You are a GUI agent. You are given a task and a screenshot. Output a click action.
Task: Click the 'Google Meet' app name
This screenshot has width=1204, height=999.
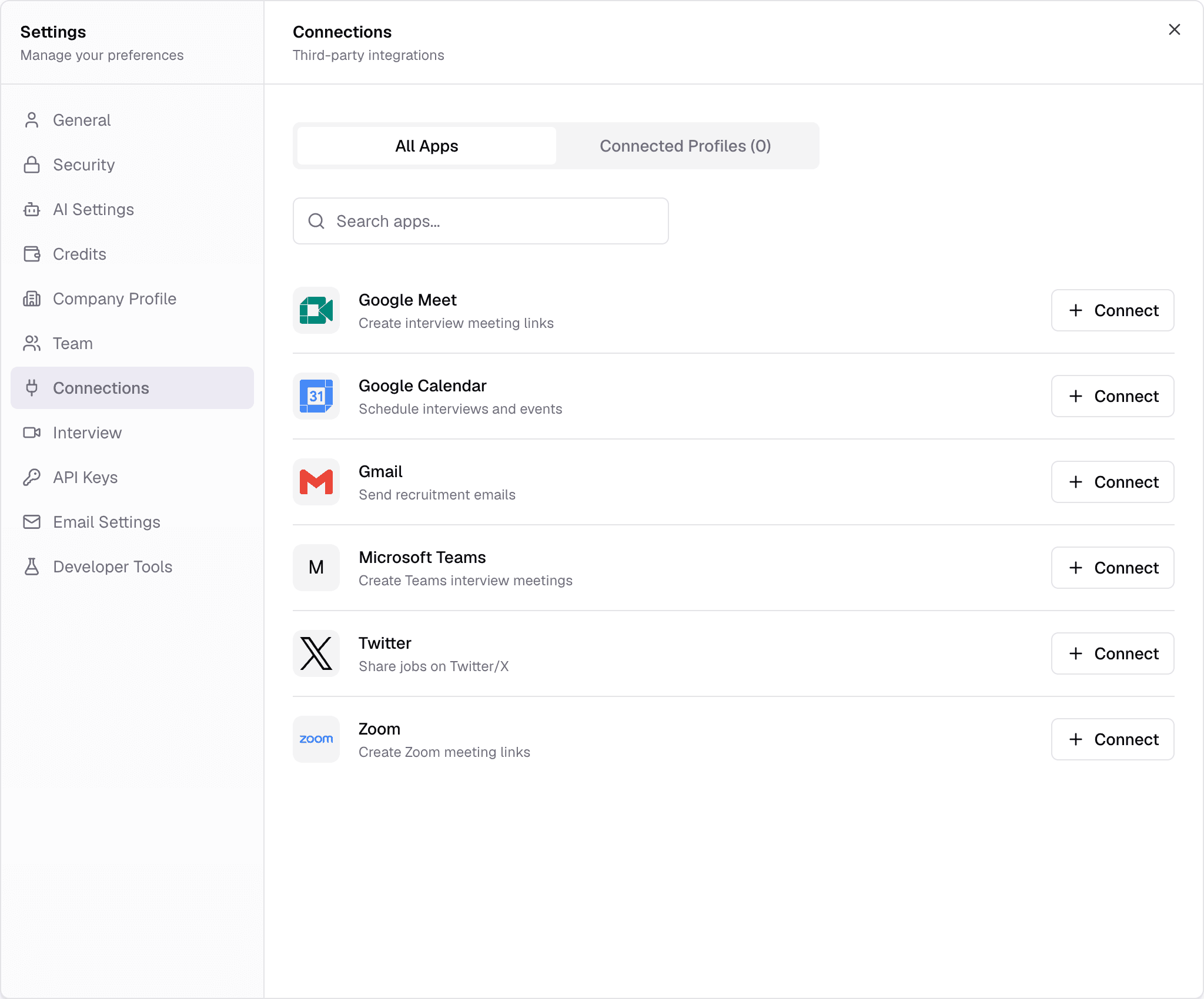click(x=407, y=300)
